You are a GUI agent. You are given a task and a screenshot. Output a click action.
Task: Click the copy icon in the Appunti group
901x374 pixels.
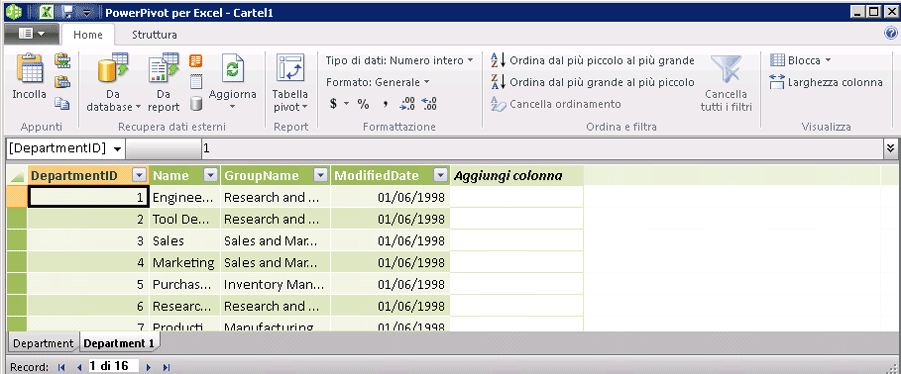click(62, 103)
